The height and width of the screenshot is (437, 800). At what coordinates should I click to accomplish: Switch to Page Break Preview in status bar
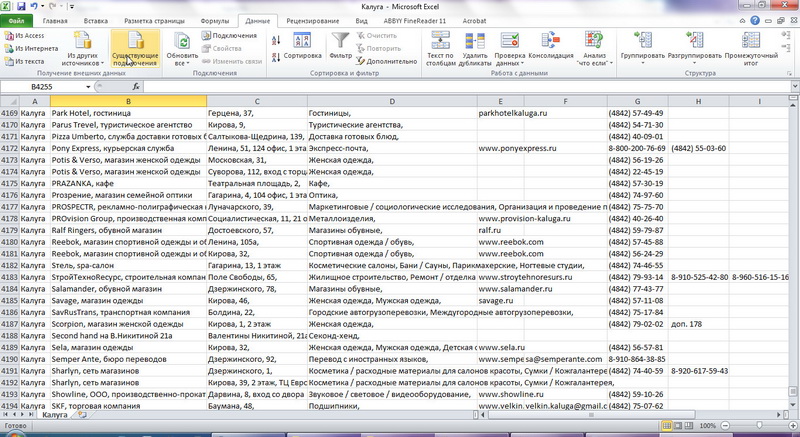(689, 425)
